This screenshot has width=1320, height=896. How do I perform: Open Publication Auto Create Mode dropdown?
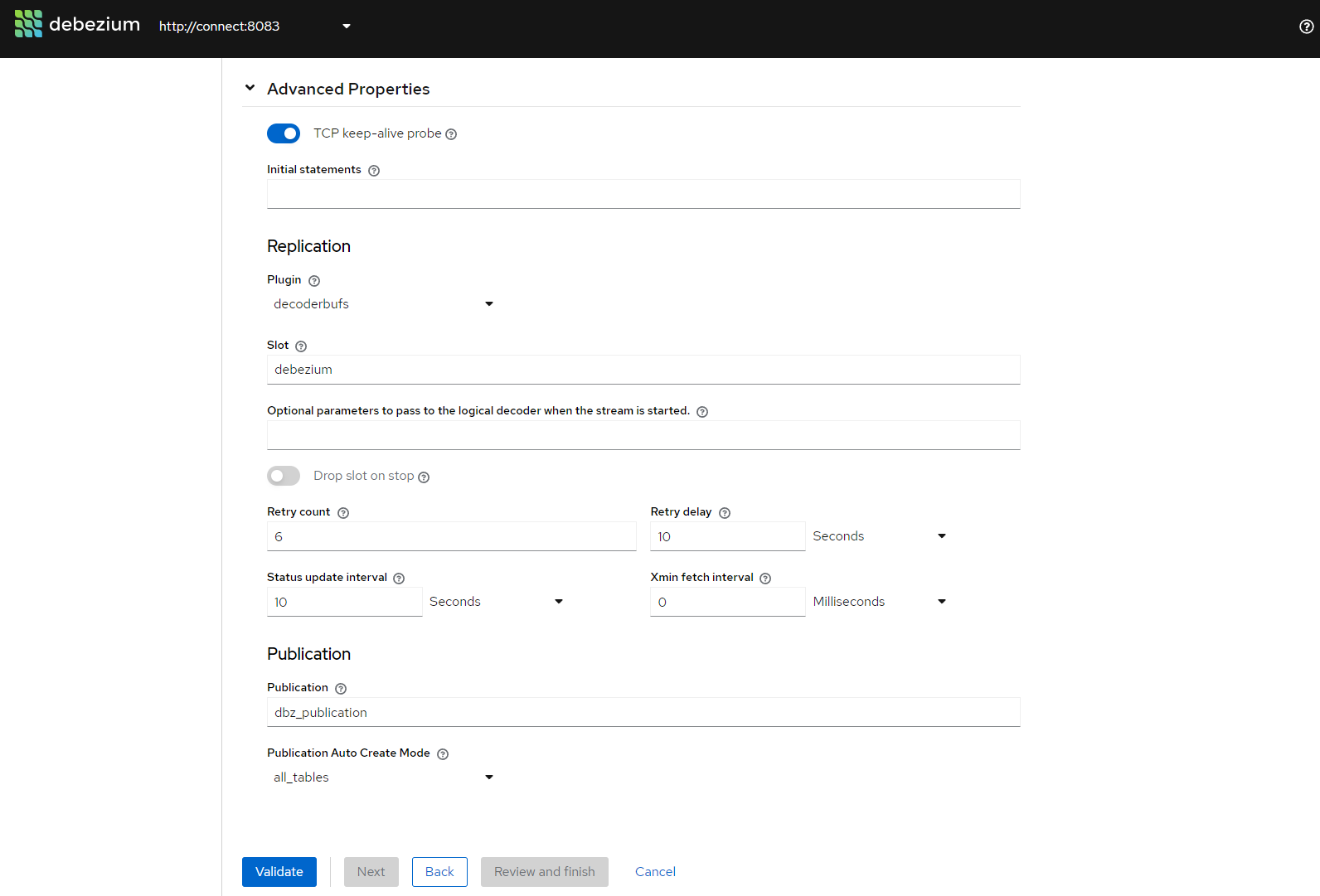pyautogui.click(x=384, y=777)
